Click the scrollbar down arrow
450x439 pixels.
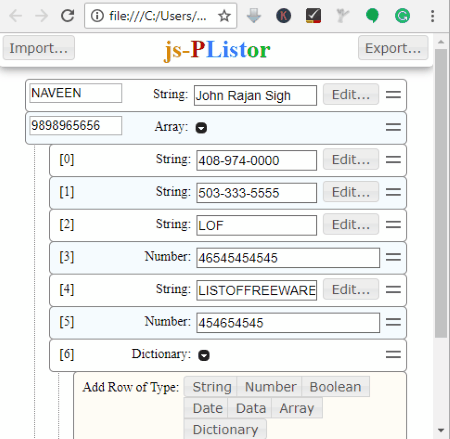click(x=441, y=430)
